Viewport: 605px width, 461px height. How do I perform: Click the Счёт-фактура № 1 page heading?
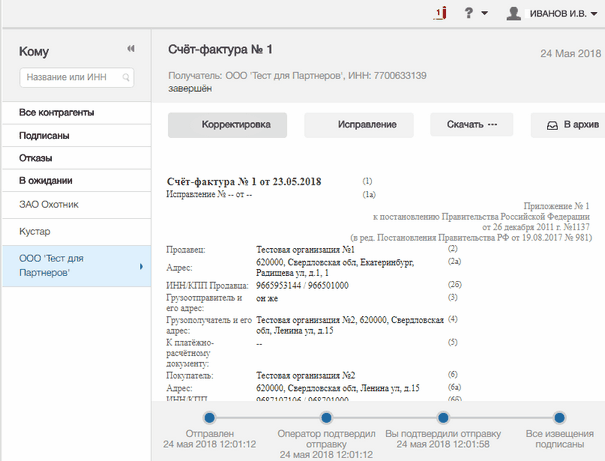tap(220, 49)
